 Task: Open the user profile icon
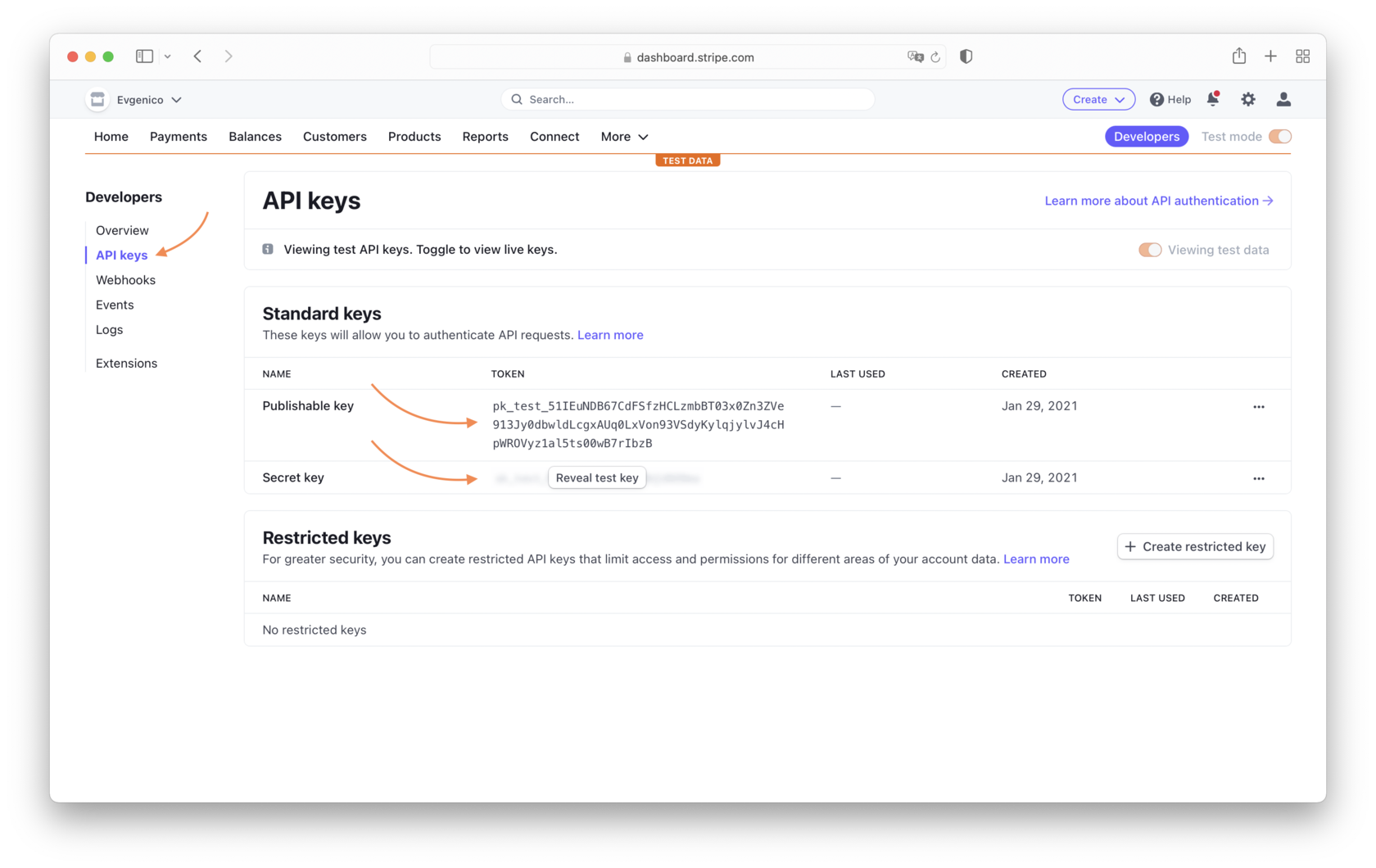[1283, 99]
